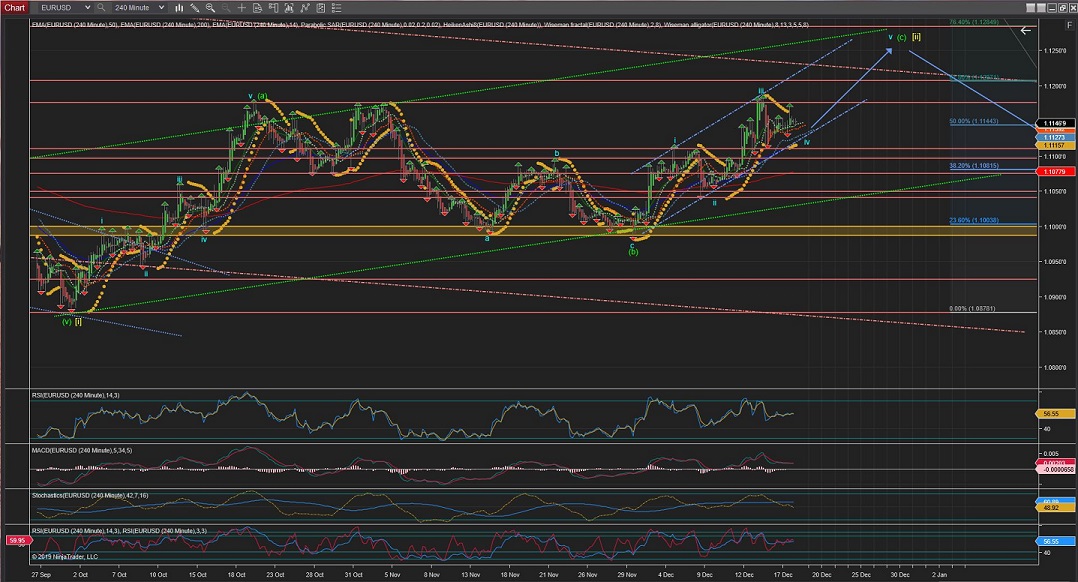This screenshot has height=582, width=1078.
Task: Select the Chart tab label
Action: [x=13, y=7]
